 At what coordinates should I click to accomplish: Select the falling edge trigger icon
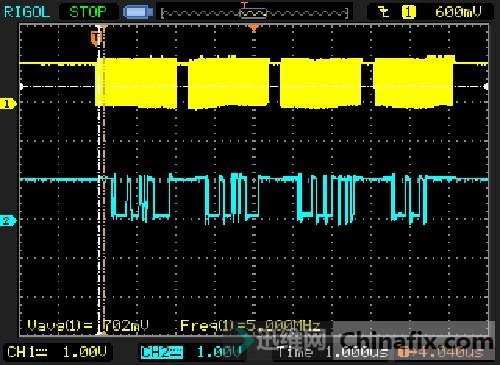[x=384, y=12]
